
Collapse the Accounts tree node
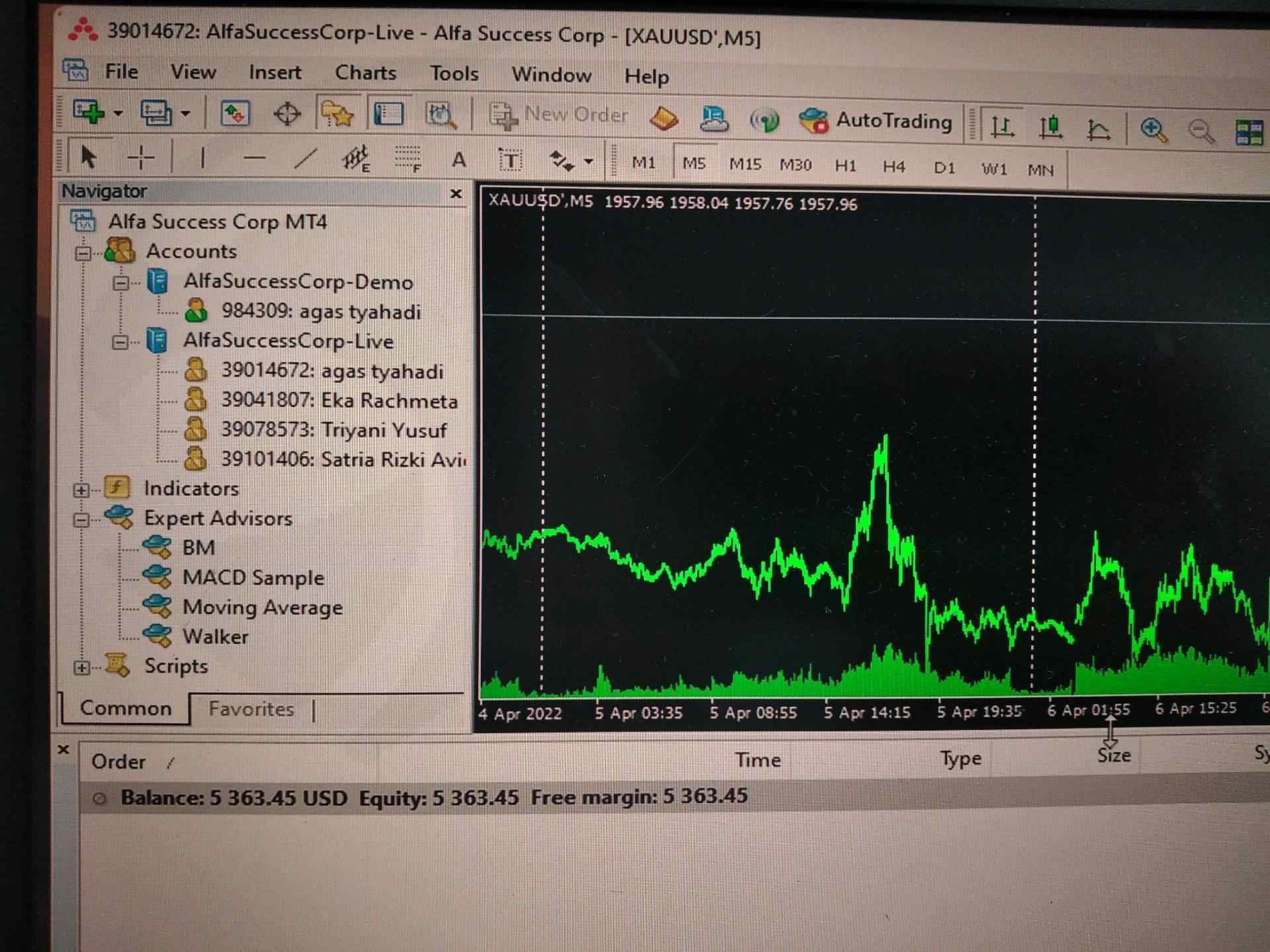pyautogui.click(x=83, y=253)
